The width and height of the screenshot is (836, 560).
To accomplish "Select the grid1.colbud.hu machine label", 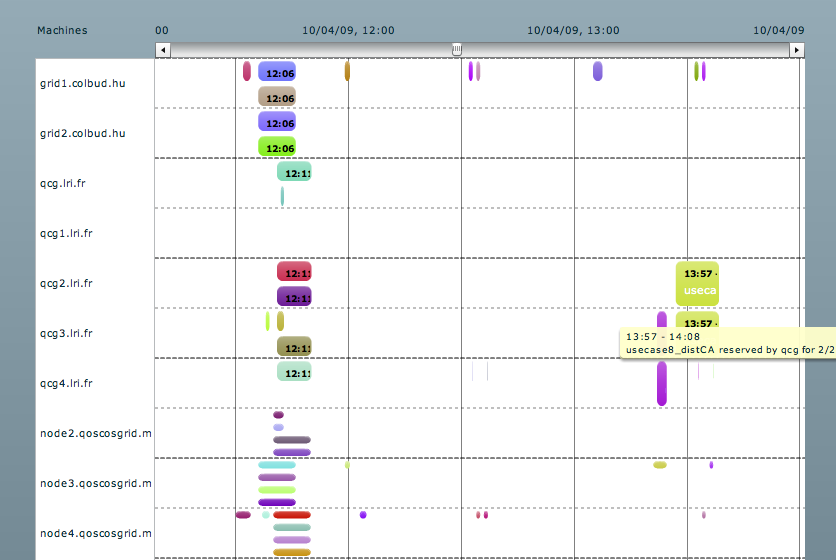I will click(82, 83).
